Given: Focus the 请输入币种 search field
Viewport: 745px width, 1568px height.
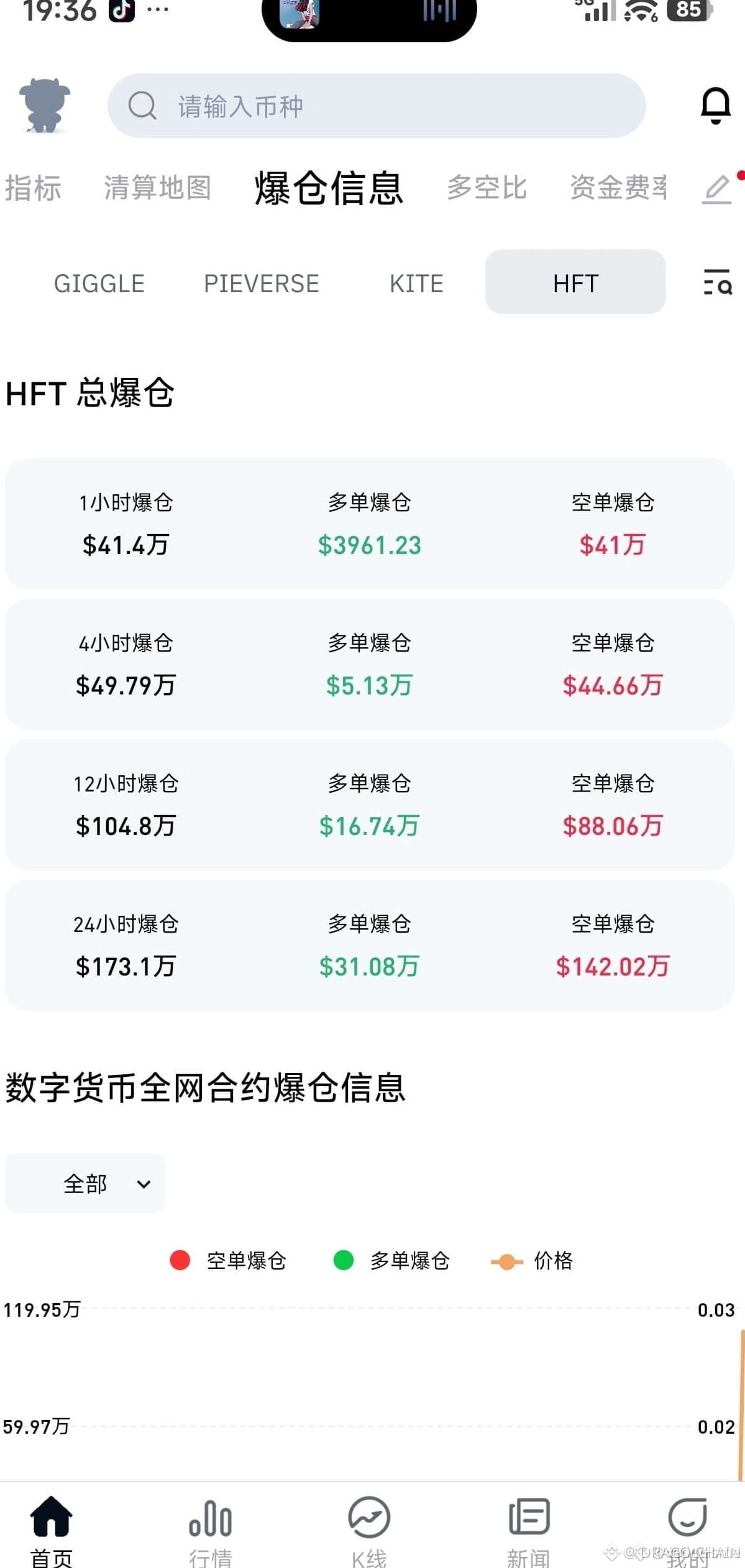Looking at the screenshot, I should point(377,106).
